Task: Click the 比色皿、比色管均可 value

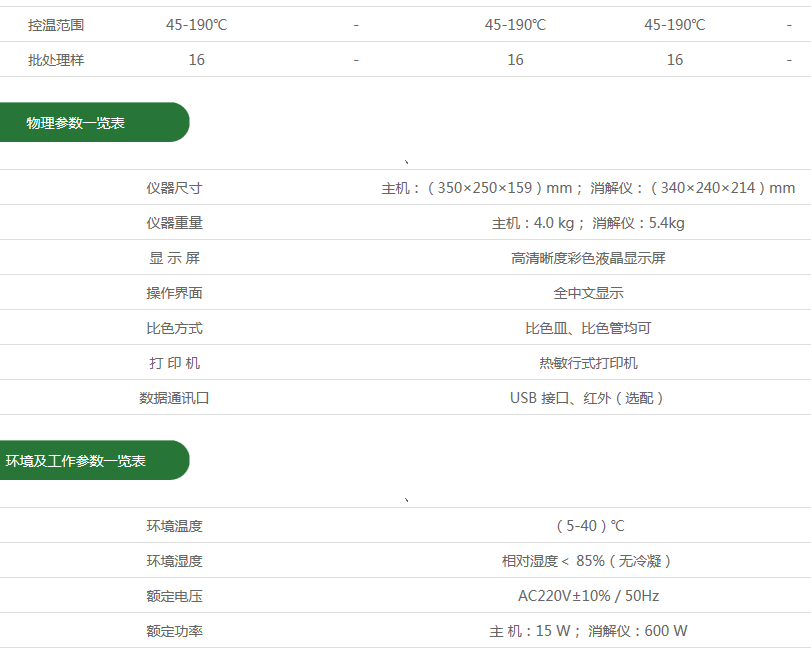Action: pyautogui.click(x=588, y=328)
